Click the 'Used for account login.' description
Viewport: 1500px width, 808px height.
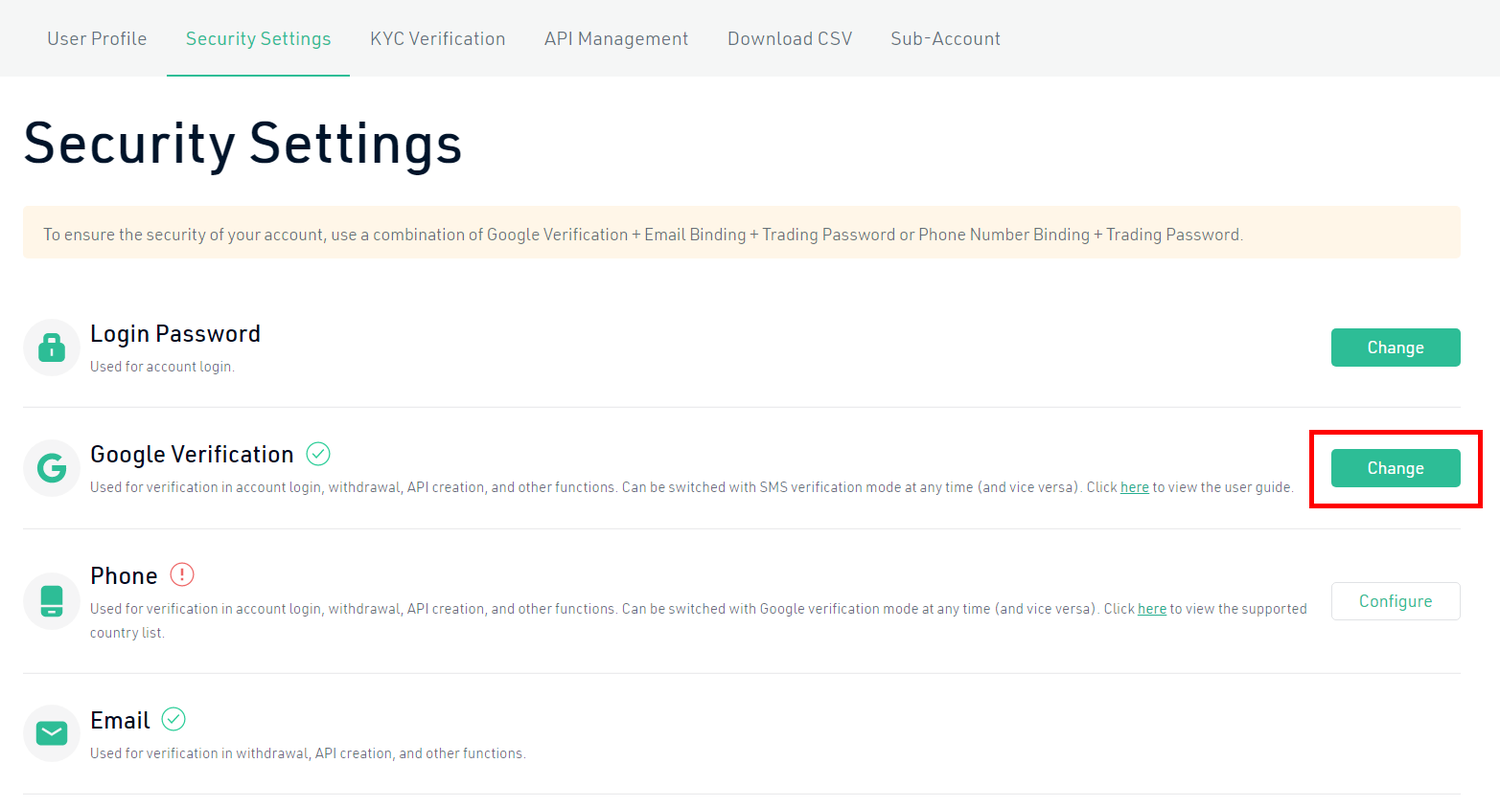162,367
